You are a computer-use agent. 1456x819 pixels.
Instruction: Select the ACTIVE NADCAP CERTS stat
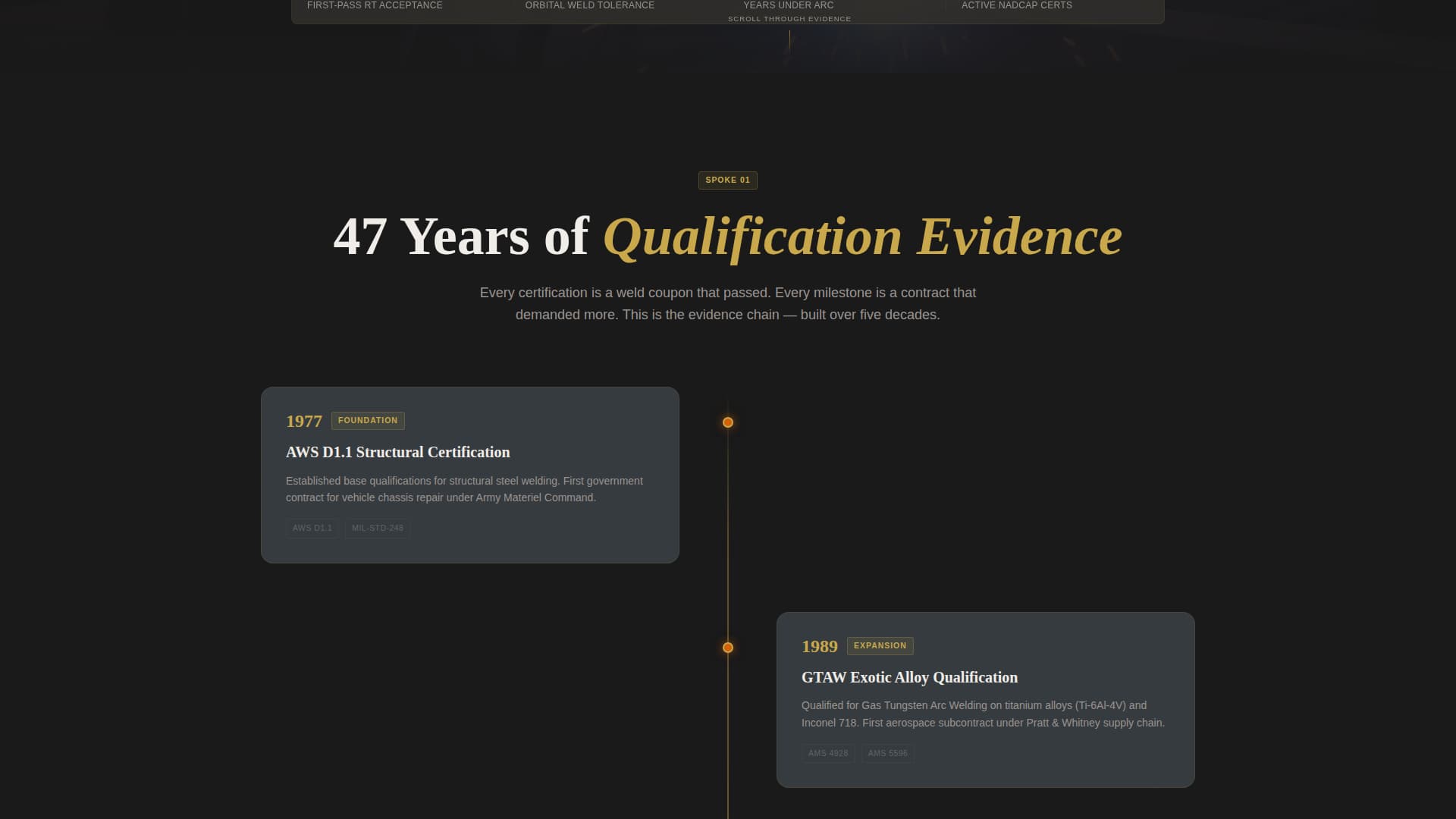click(x=1016, y=5)
